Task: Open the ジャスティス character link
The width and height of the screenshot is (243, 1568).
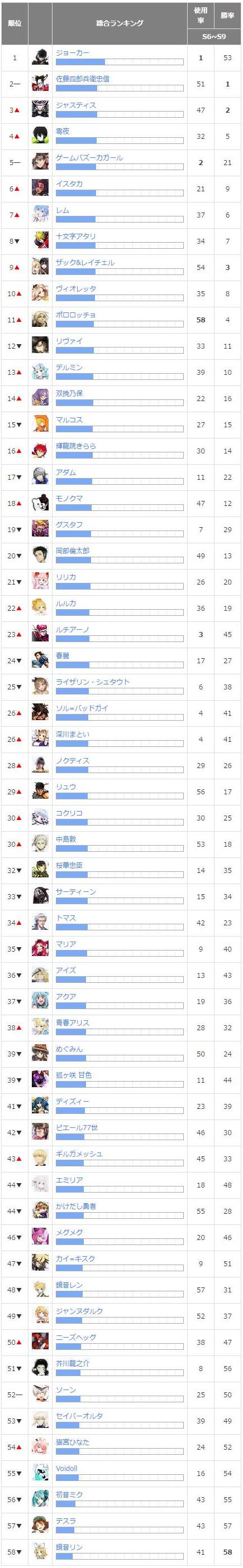Action: point(76,105)
